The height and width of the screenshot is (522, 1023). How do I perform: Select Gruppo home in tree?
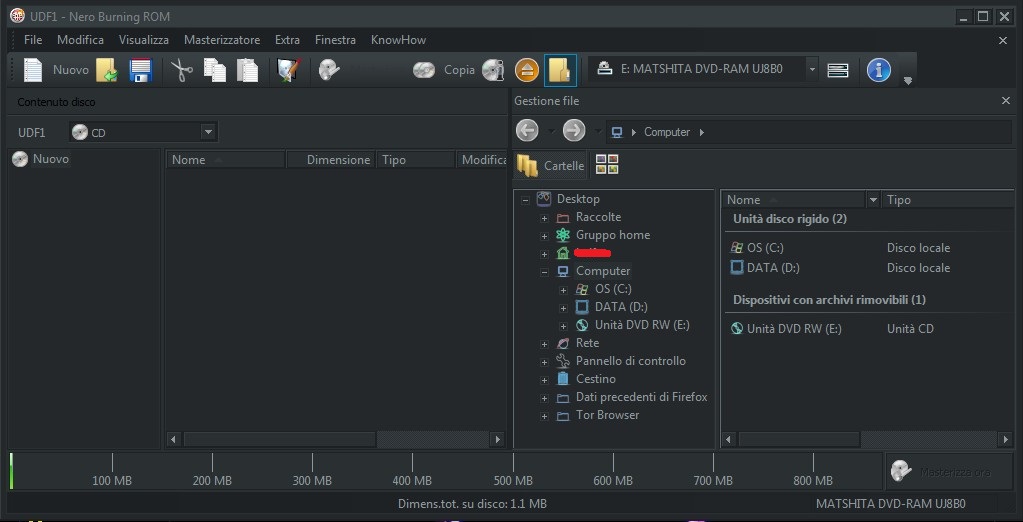click(613, 235)
